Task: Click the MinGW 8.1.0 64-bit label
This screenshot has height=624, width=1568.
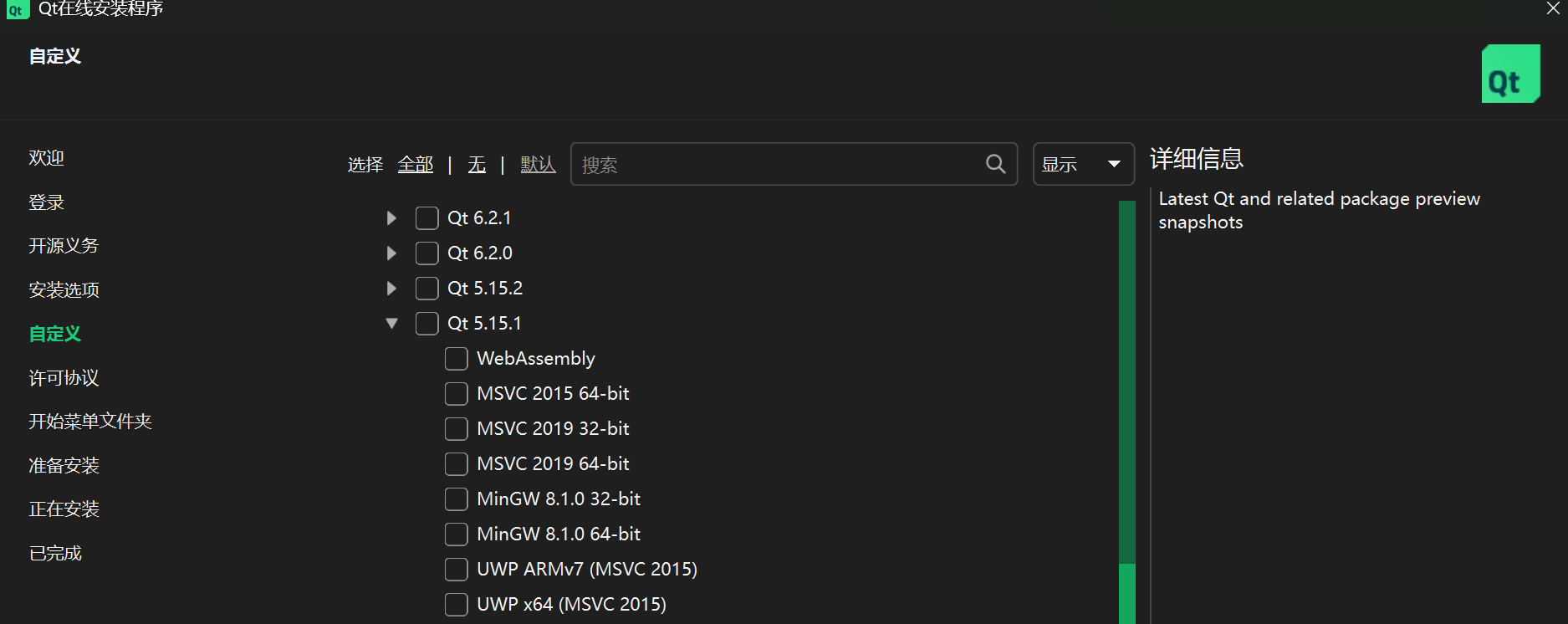Action: [x=559, y=534]
